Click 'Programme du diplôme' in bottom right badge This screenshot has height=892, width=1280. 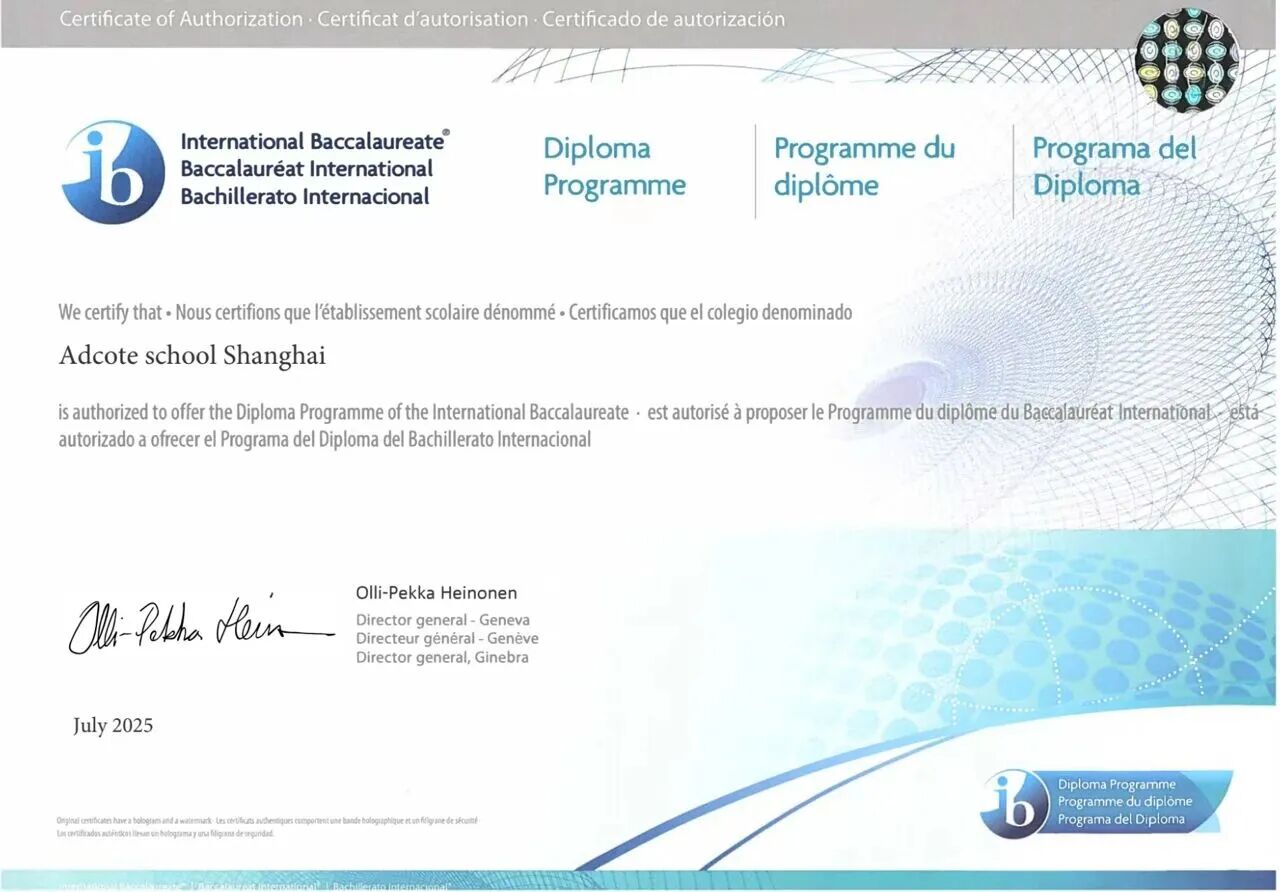(x=1124, y=802)
